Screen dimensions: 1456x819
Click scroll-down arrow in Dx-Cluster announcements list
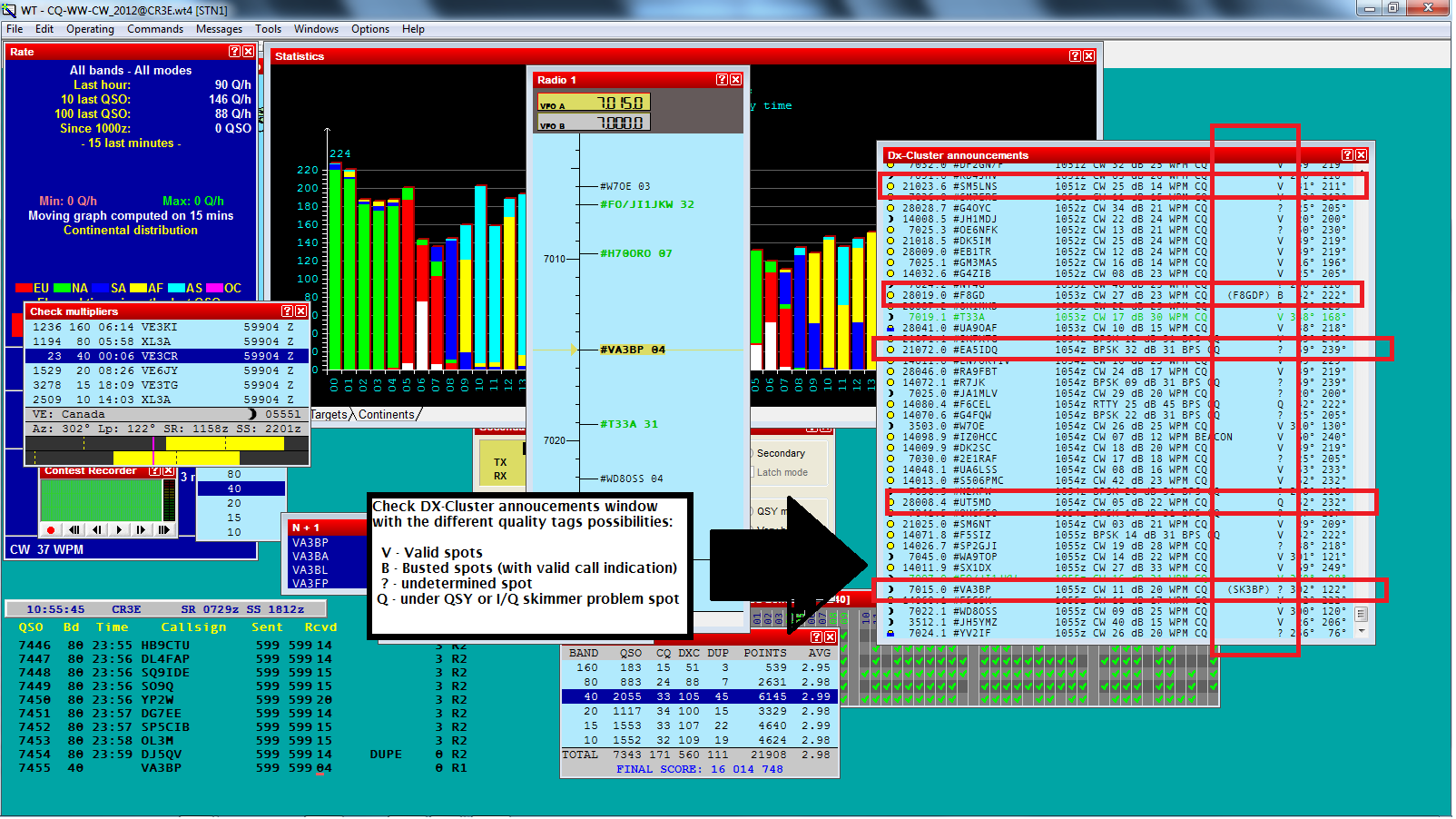tap(1361, 630)
